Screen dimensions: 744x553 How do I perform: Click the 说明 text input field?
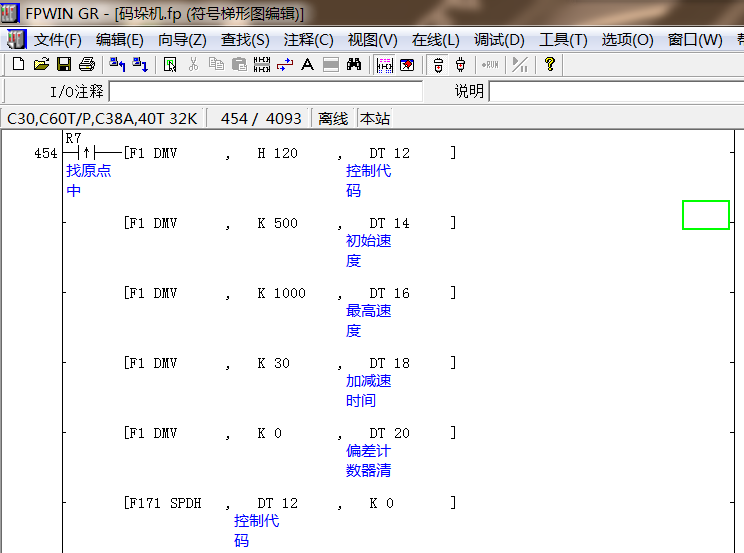pyautogui.click(x=615, y=92)
